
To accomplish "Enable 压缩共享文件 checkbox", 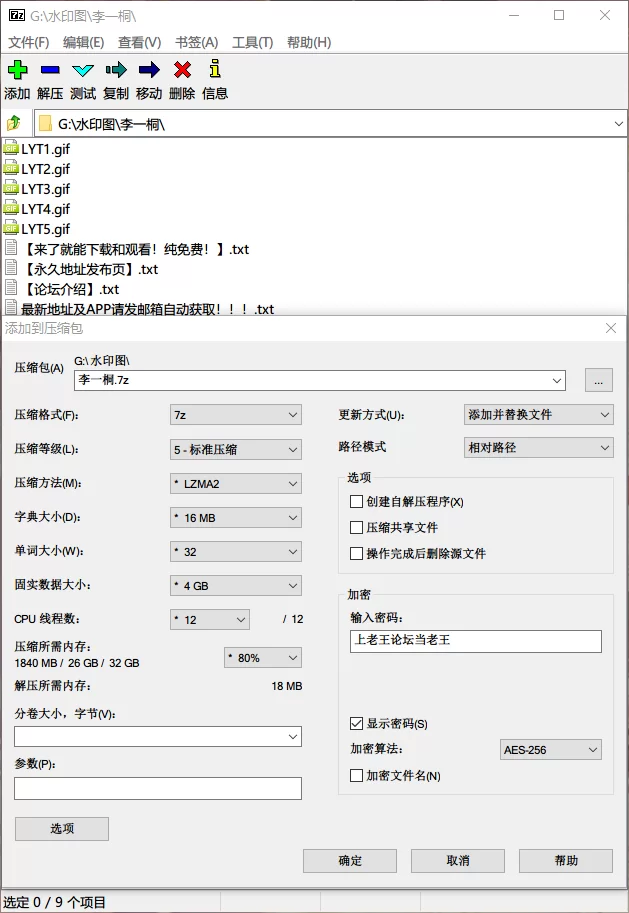I will pos(356,528).
